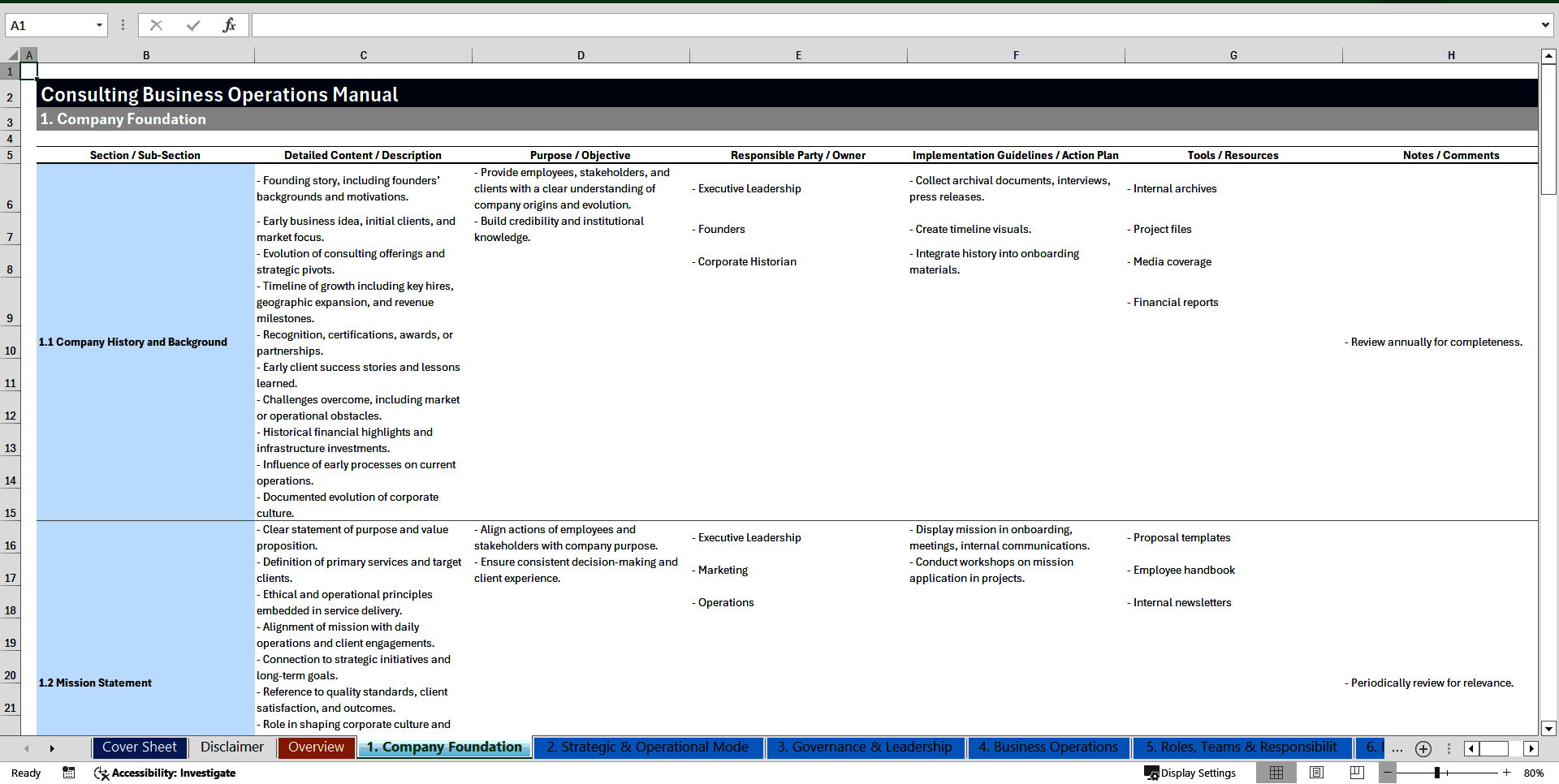Open the Overview sheet tab
Image resolution: width=1559 pixels, height=784 pixels.
pos(316,747)
